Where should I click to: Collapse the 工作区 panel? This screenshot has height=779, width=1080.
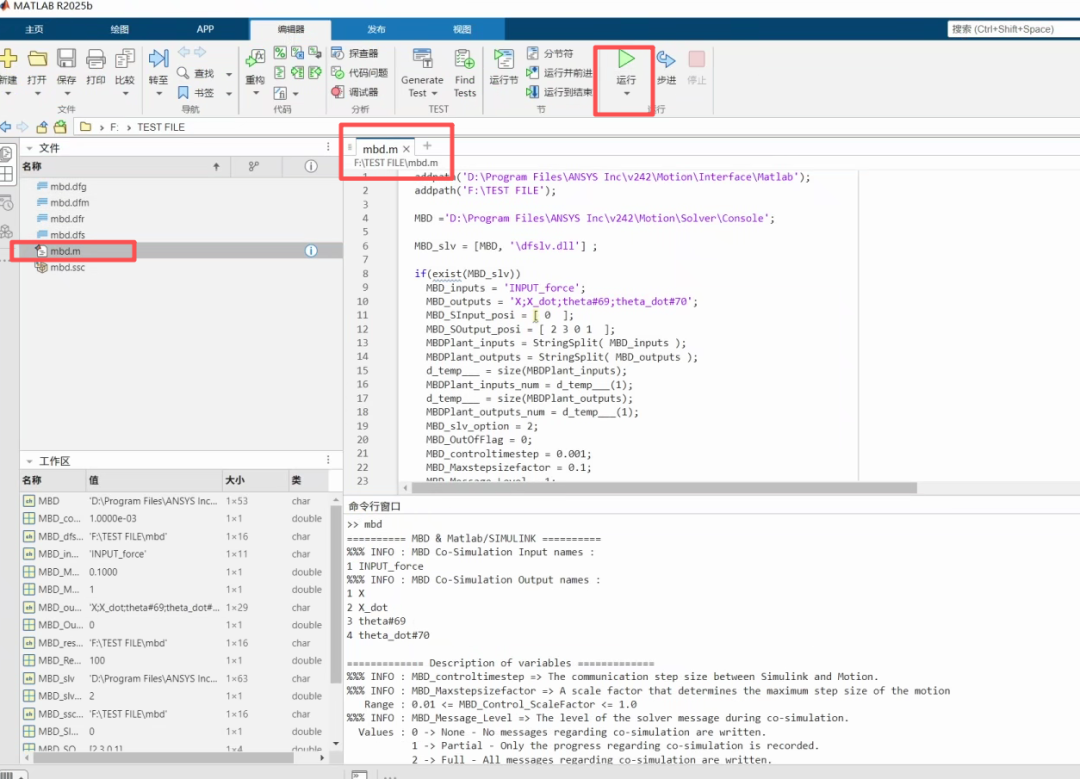[30, 461]
